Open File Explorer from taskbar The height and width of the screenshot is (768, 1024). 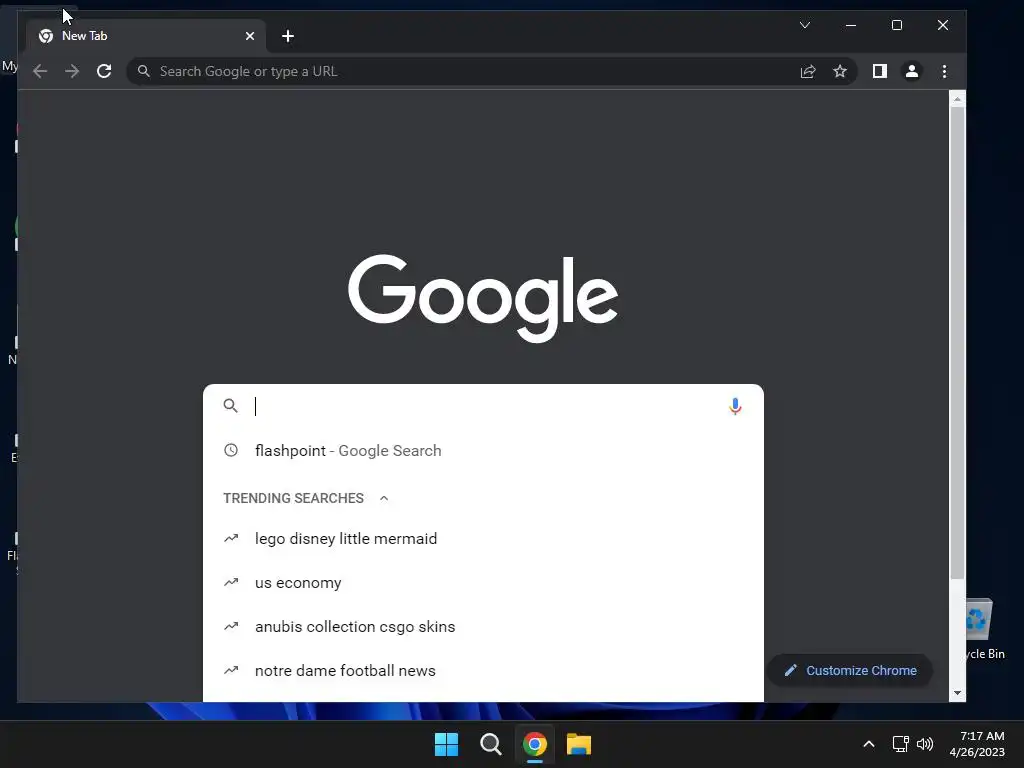tap(579, 744)
